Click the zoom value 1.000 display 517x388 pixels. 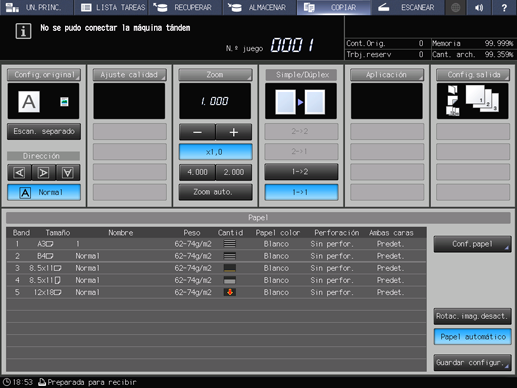point(215,101)
